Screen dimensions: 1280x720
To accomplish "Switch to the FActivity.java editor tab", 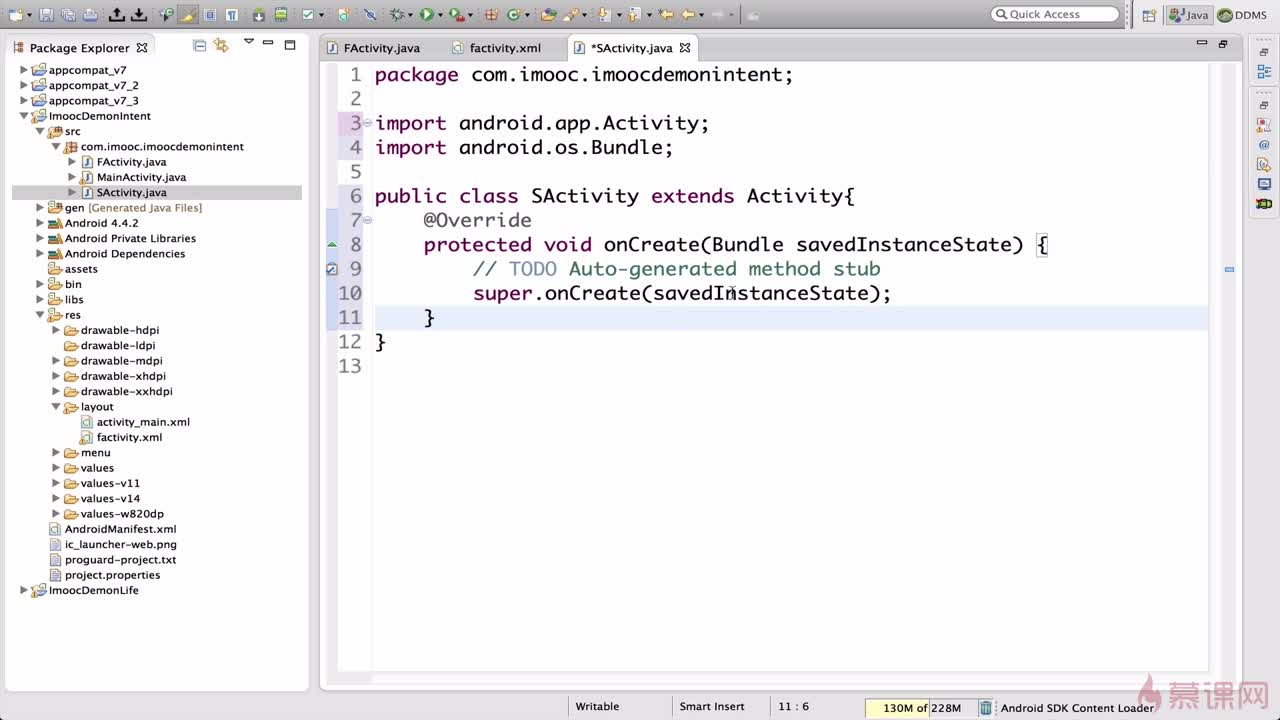I will 374,48.
